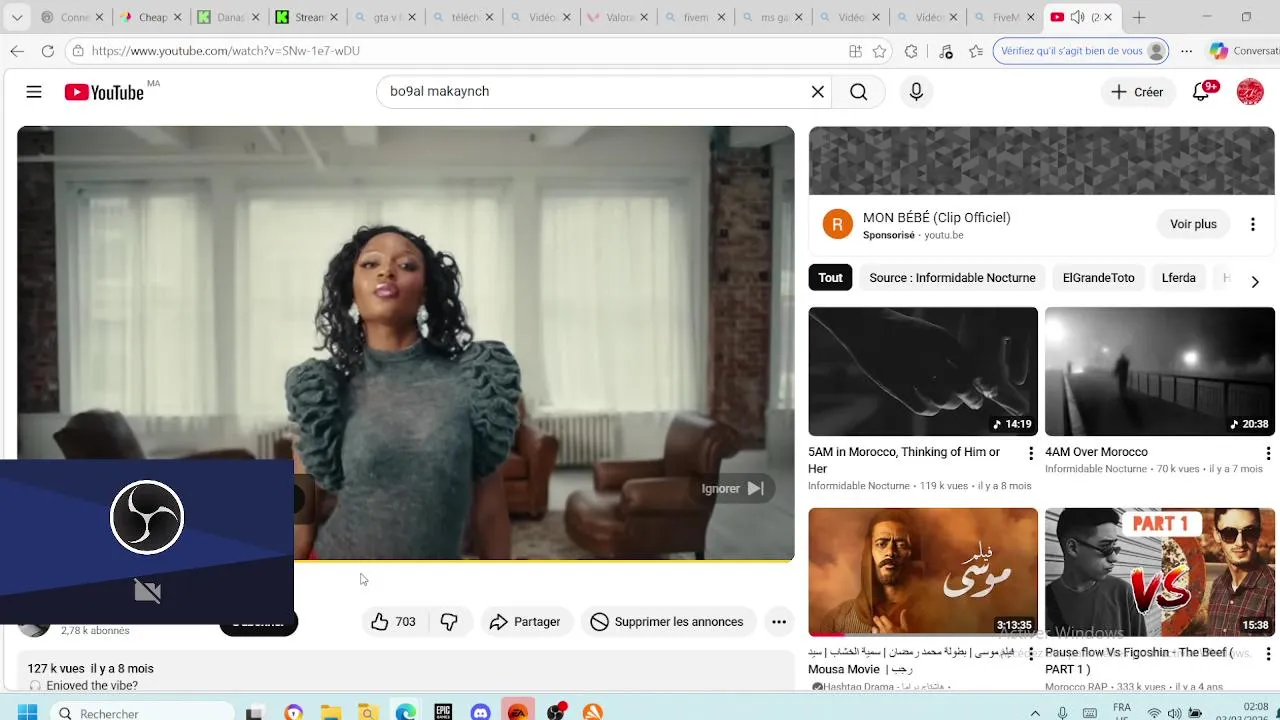
Task: Open 4AM Over Morocco title link
Action: coord(1096,452)
